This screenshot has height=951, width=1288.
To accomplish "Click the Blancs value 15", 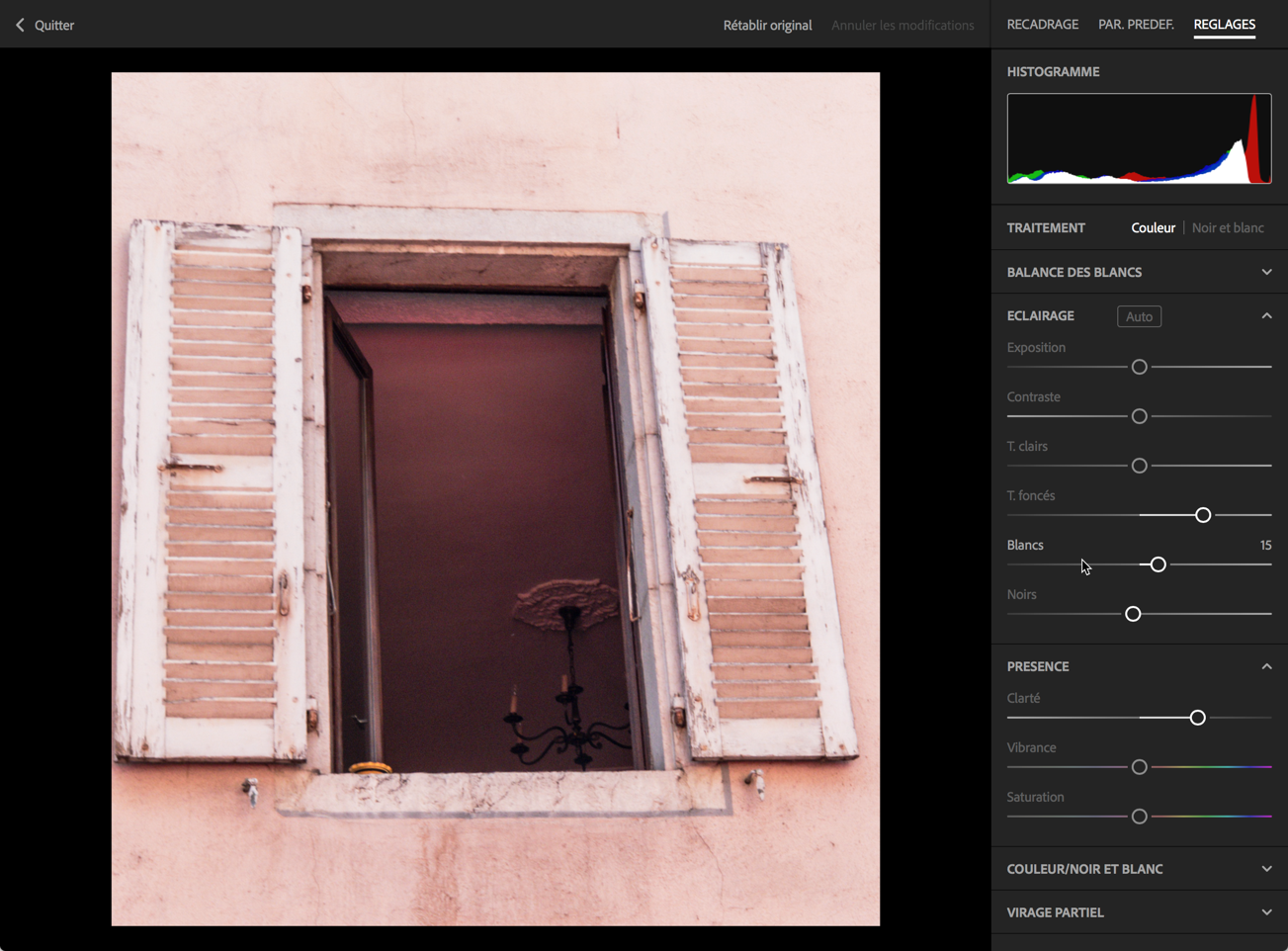I will point(1265,545).
